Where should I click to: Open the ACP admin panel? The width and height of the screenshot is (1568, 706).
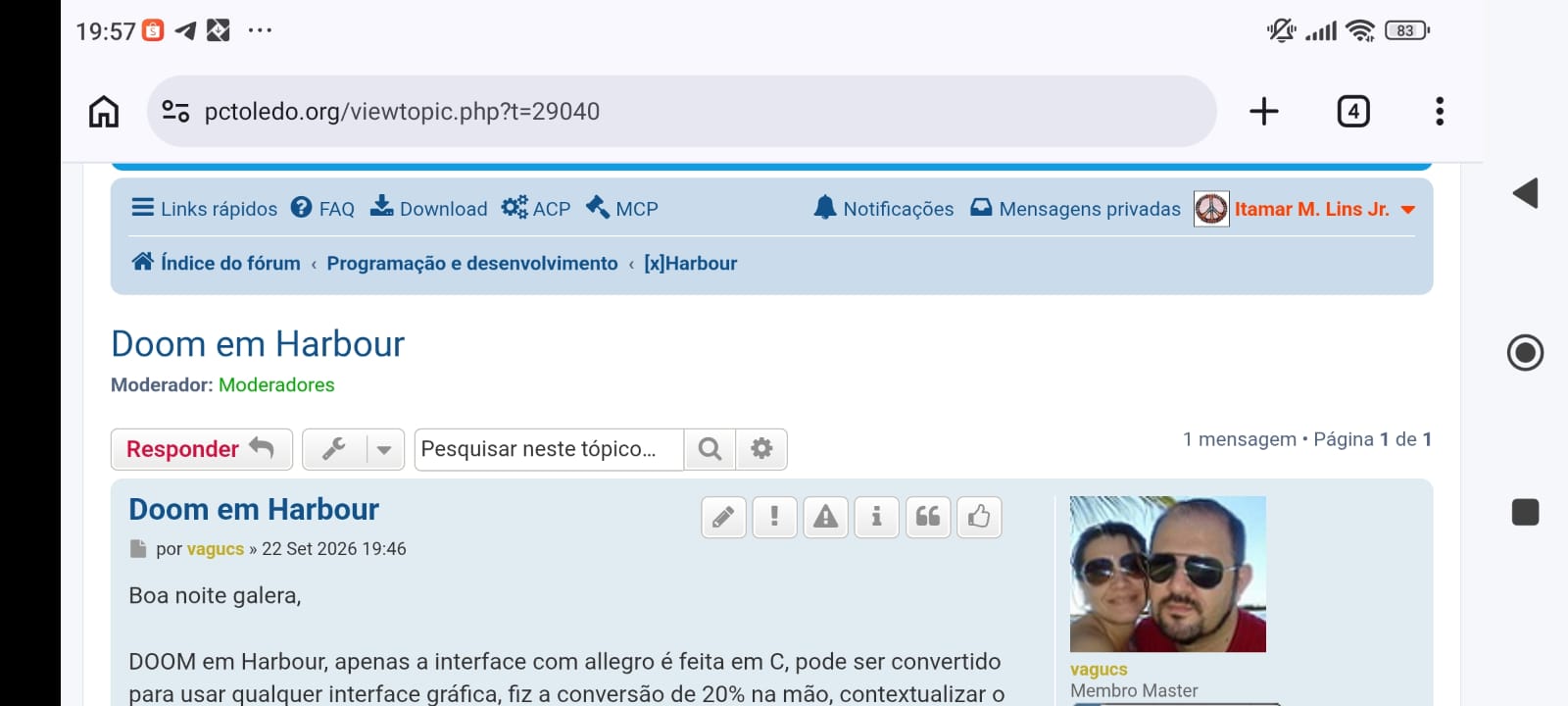(x=536, y=209)
